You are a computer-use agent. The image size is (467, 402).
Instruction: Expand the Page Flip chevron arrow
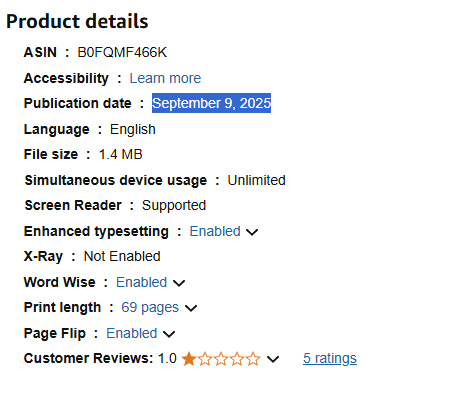pos(169,334)
